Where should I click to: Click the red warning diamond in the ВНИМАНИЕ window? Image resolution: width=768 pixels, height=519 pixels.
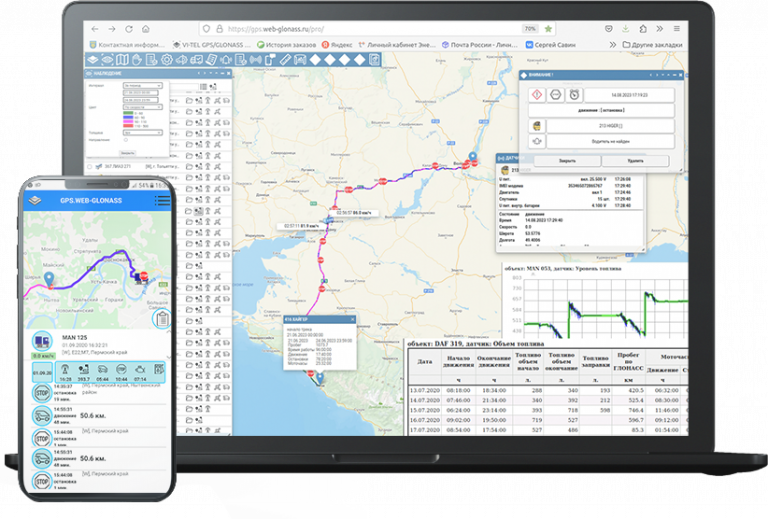537,94
